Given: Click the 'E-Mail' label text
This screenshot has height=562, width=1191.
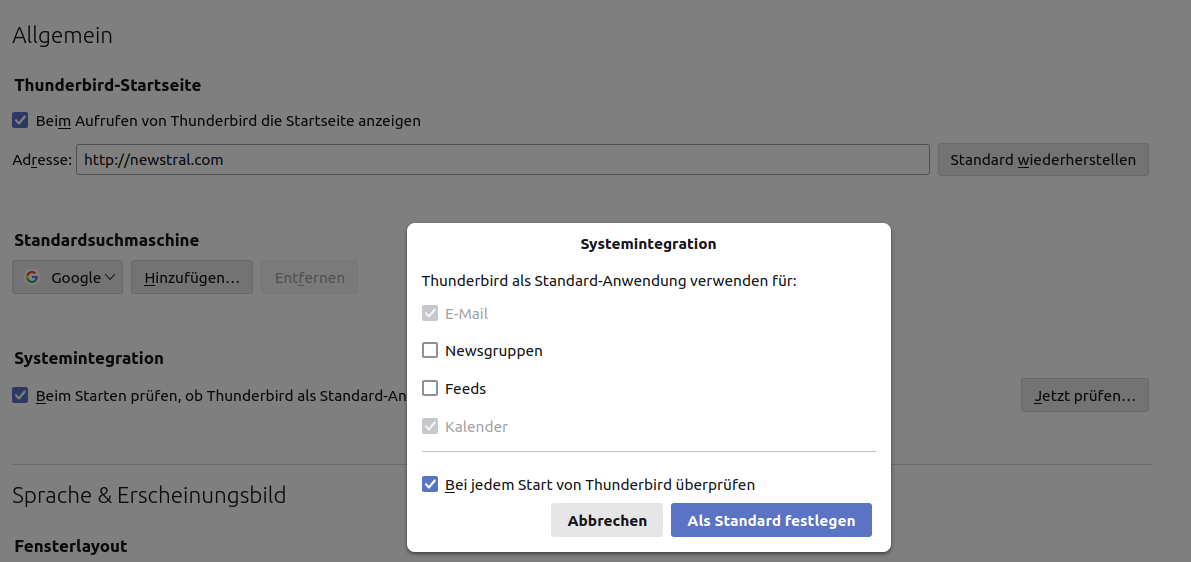Looking at the screenshot, I should pos(466,313).
